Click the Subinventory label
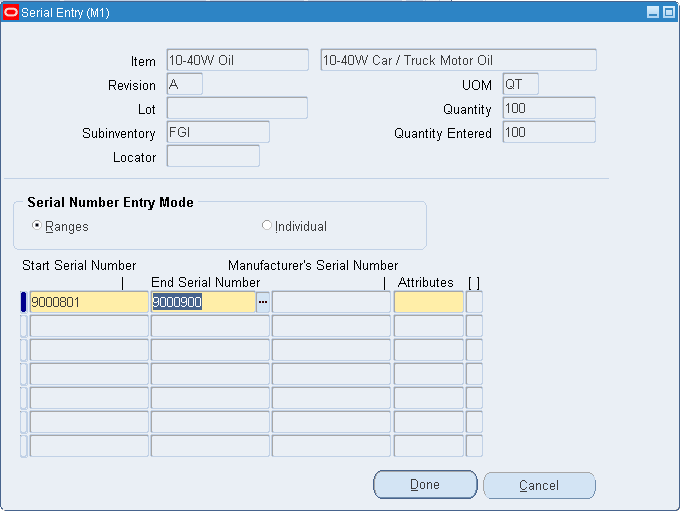 pyautogui.click(x=119, y=133)
